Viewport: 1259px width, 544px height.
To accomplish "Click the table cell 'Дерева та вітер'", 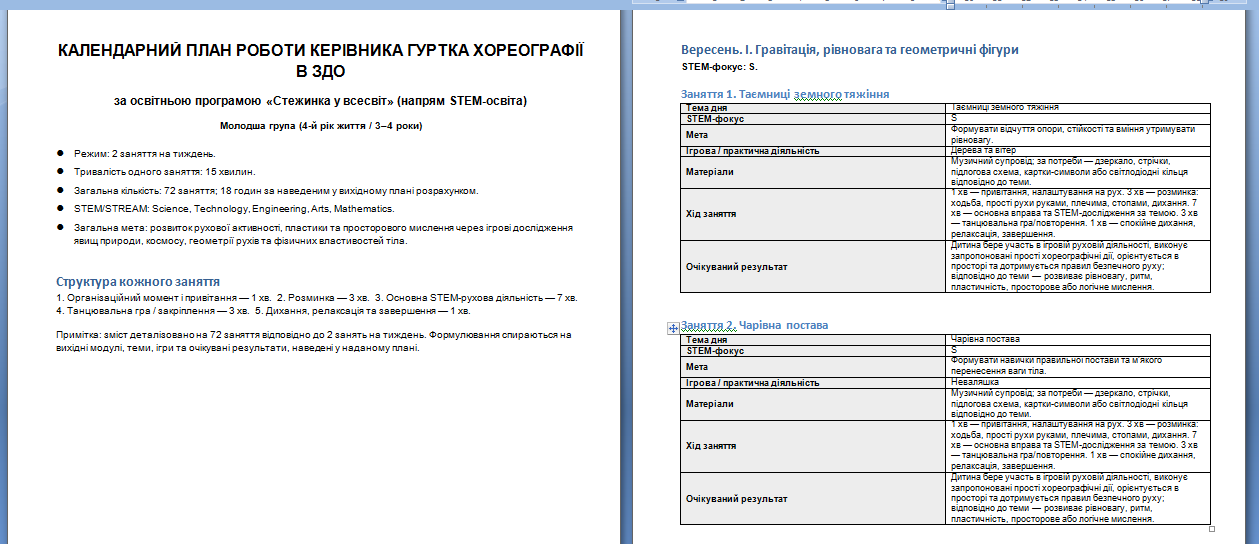I will coord(1078,151).
